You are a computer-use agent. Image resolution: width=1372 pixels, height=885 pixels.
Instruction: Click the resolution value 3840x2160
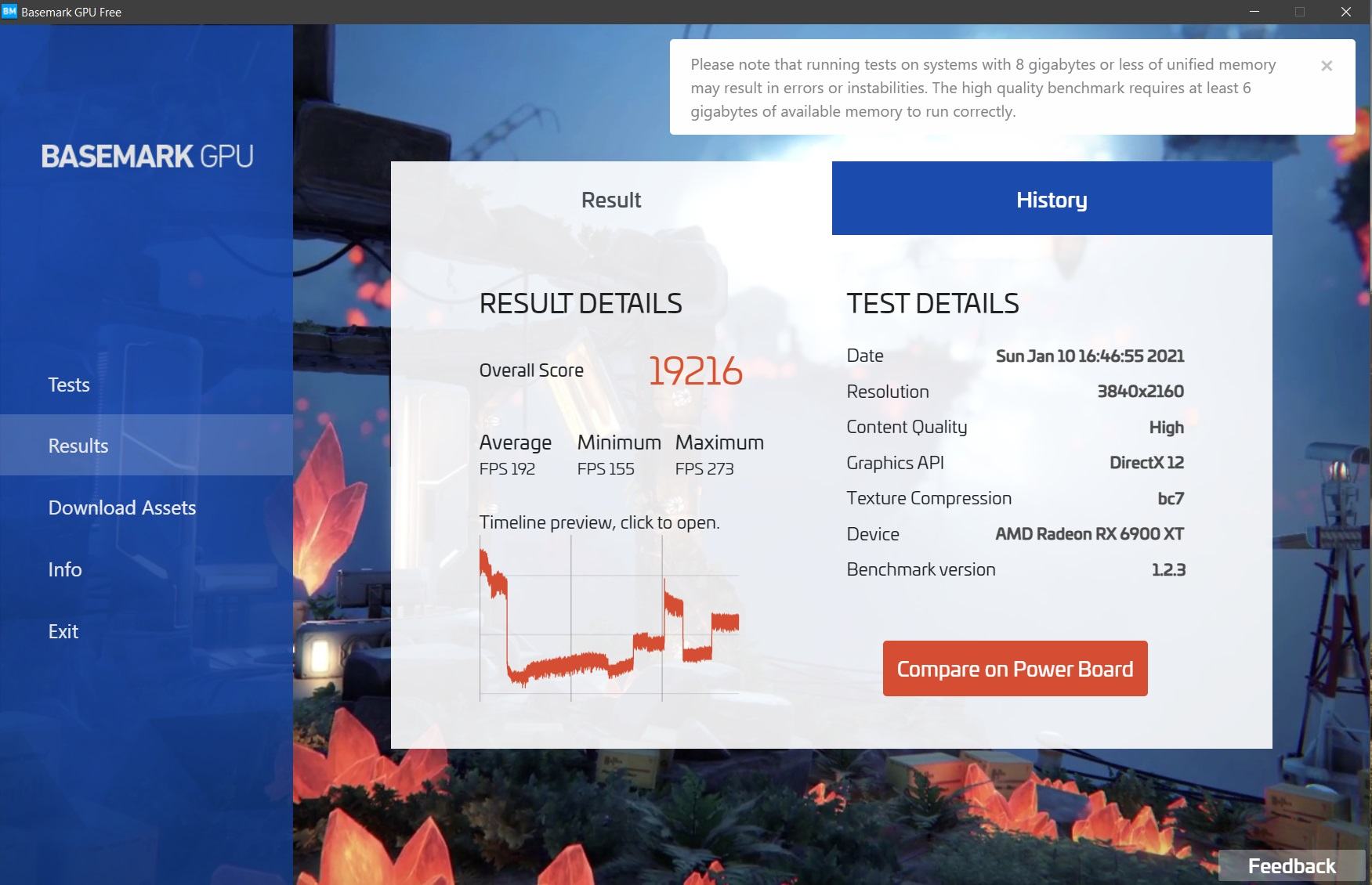click(x=1140, y=392)
